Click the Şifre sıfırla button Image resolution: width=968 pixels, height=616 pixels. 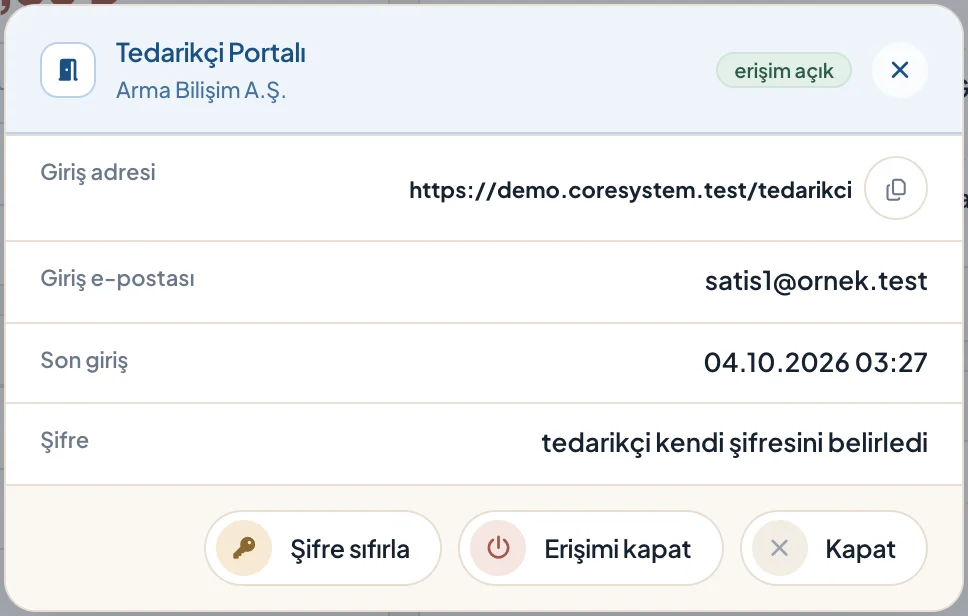(x=323, y=548)
